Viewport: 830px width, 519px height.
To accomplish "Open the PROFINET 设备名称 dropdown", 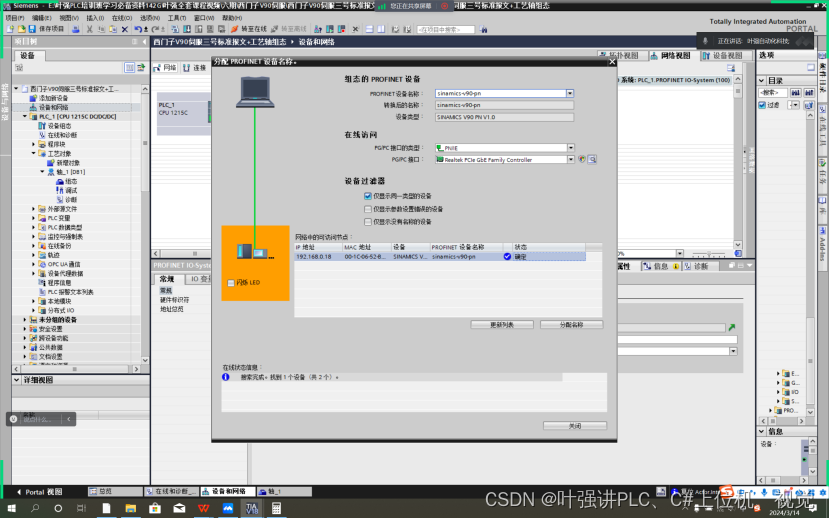I will (x=570, y=93).
